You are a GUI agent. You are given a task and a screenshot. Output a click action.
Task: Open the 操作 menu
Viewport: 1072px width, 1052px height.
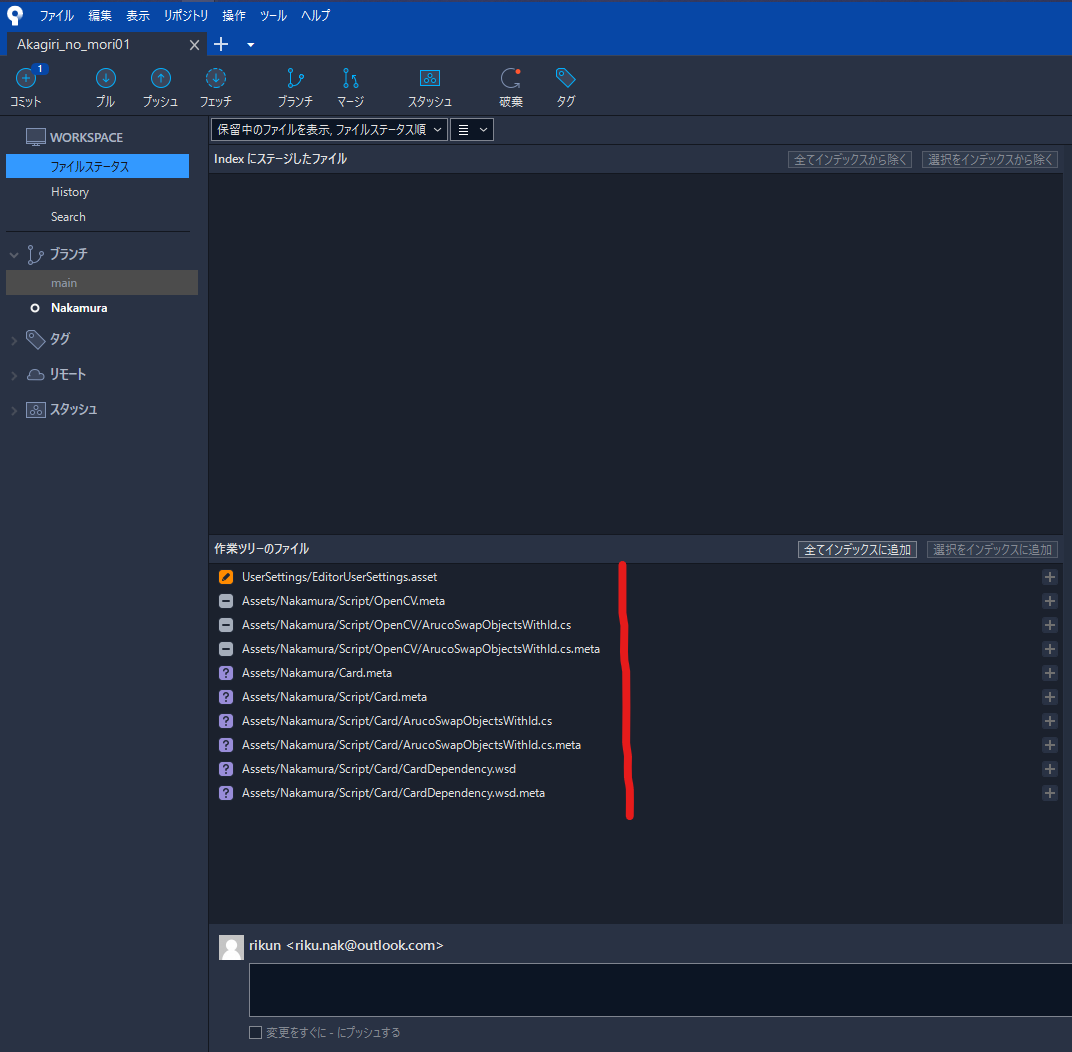point(233,15)
